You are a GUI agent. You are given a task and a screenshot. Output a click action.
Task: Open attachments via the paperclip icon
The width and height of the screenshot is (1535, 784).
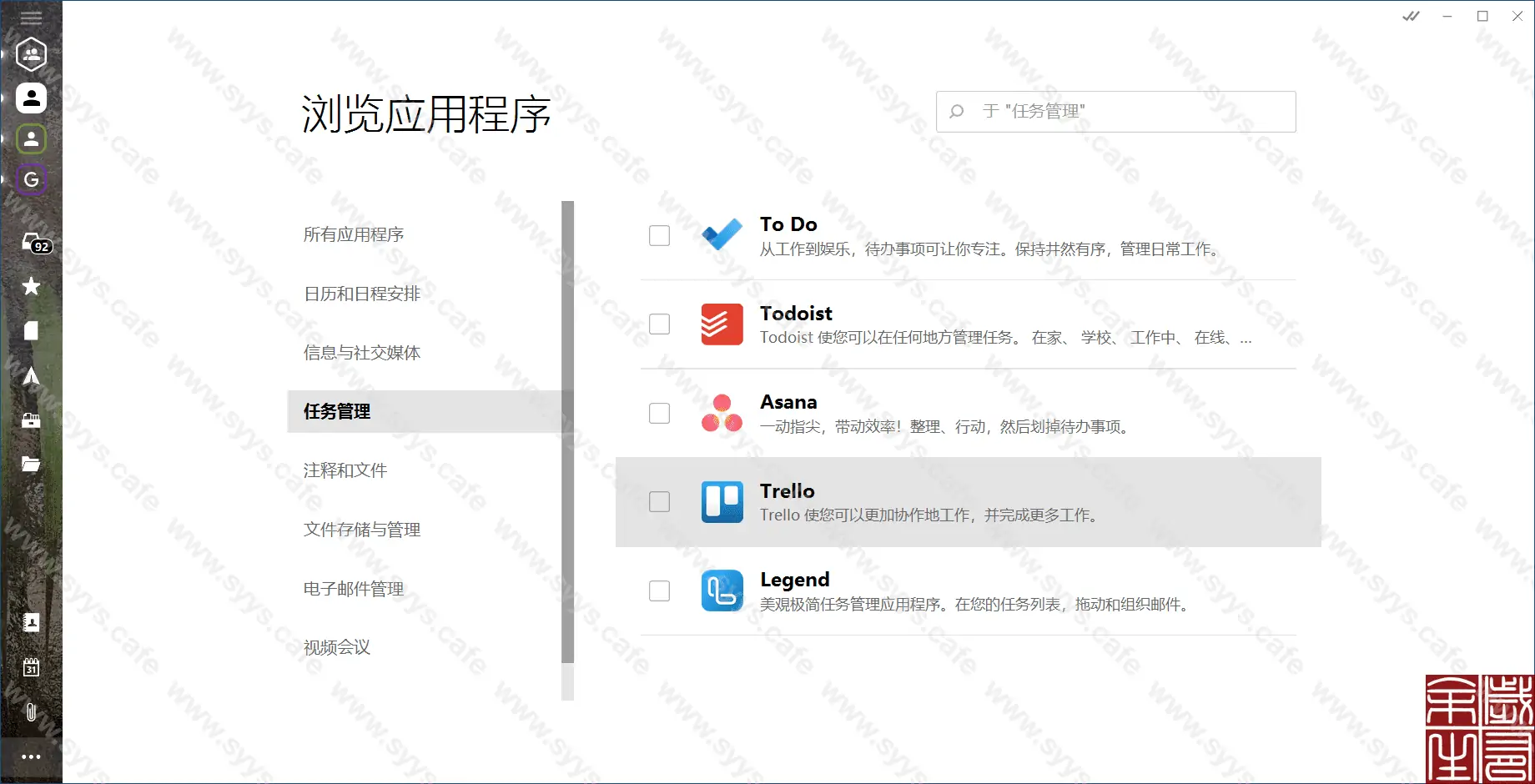coord(31,711)
